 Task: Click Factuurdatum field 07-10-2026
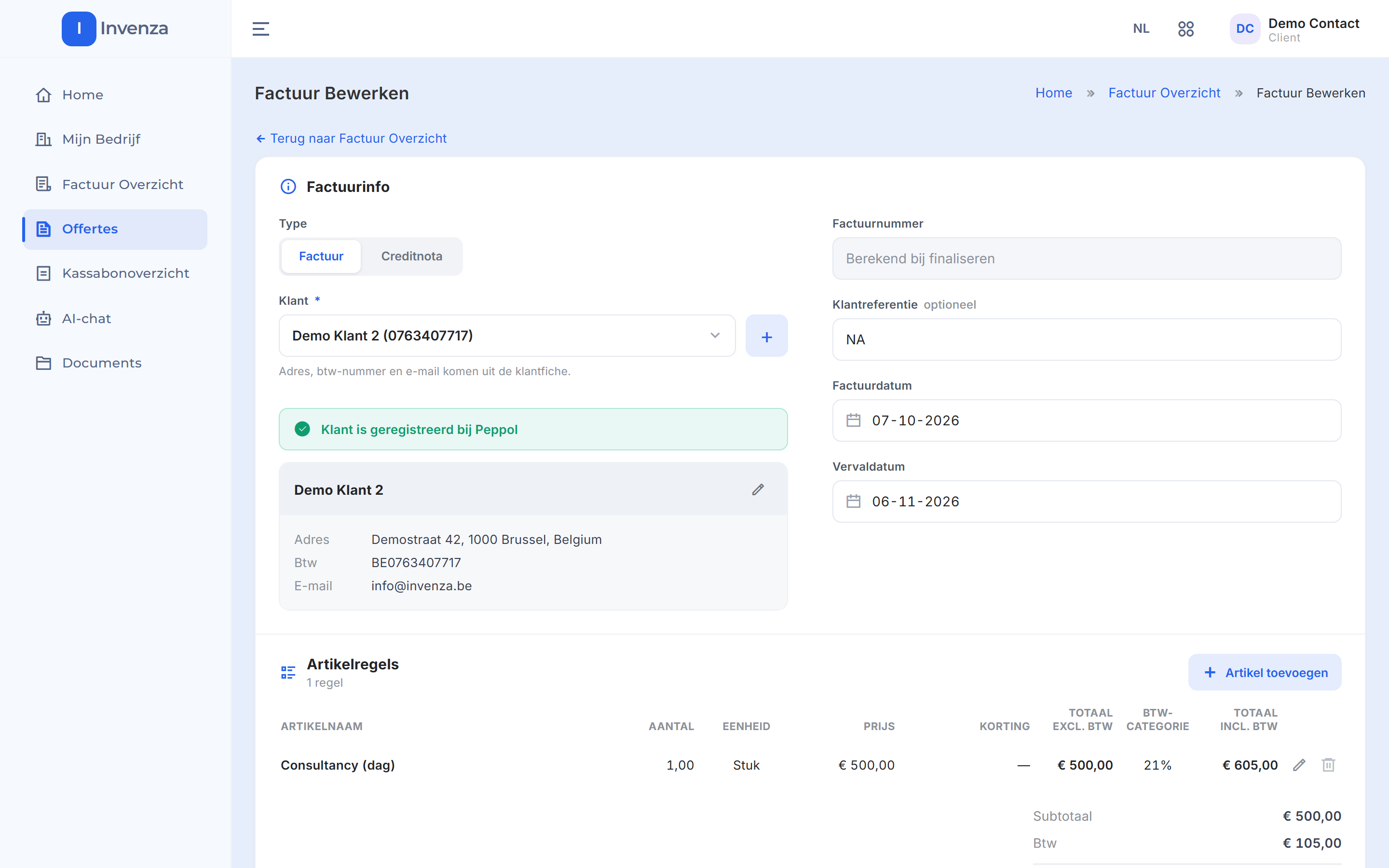pyautogui.click(x=1087, y=420)
